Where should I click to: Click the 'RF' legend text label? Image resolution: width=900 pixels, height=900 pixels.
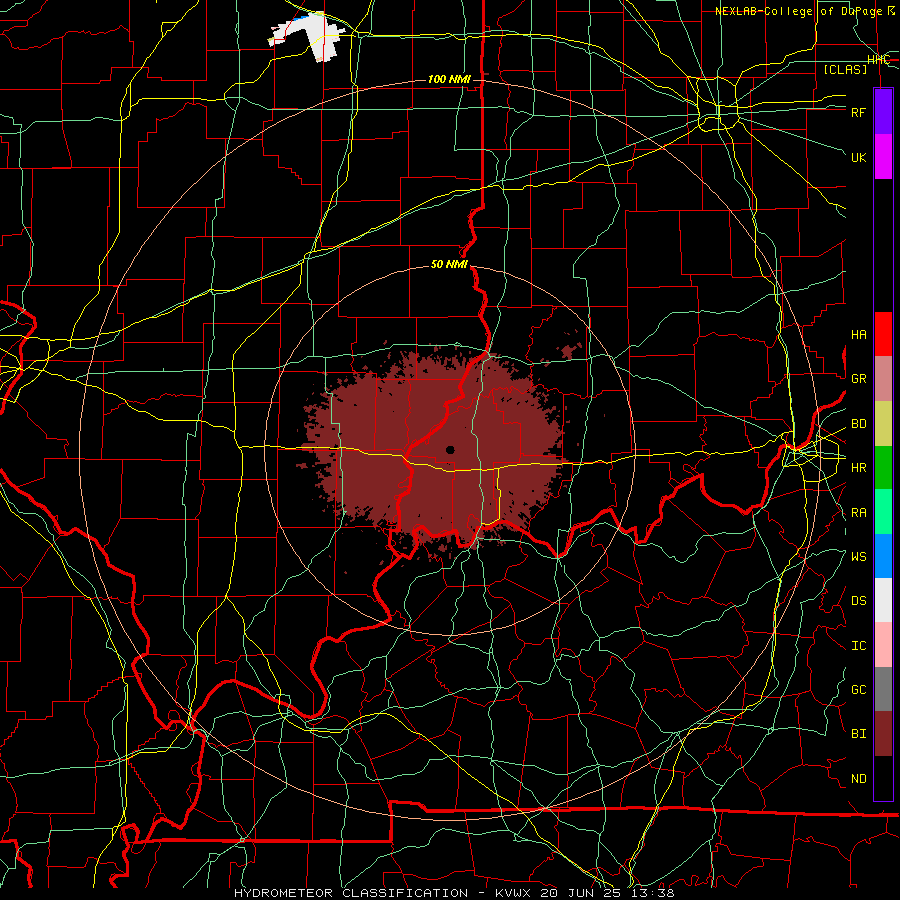coord(858,112)
